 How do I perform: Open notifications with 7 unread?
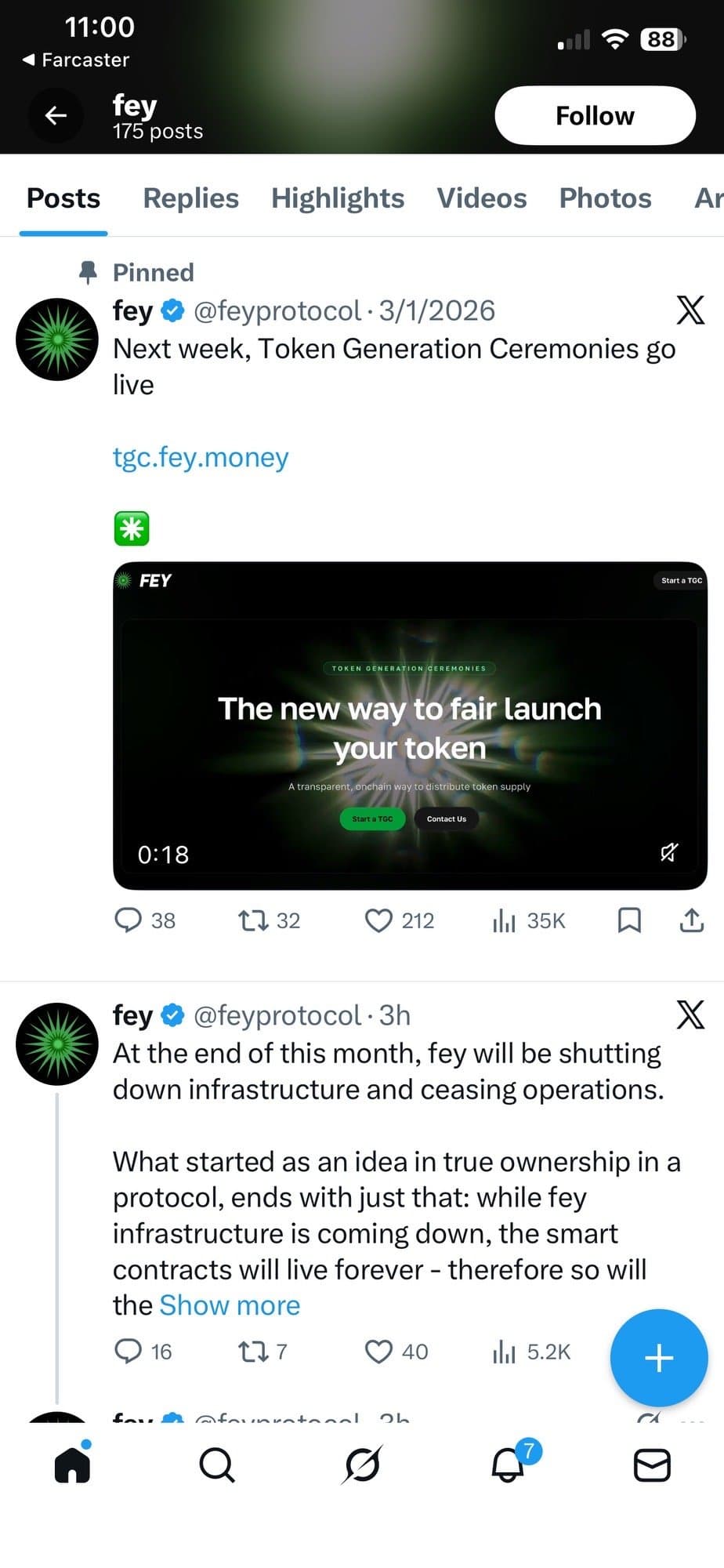(x=507, y=1465)
